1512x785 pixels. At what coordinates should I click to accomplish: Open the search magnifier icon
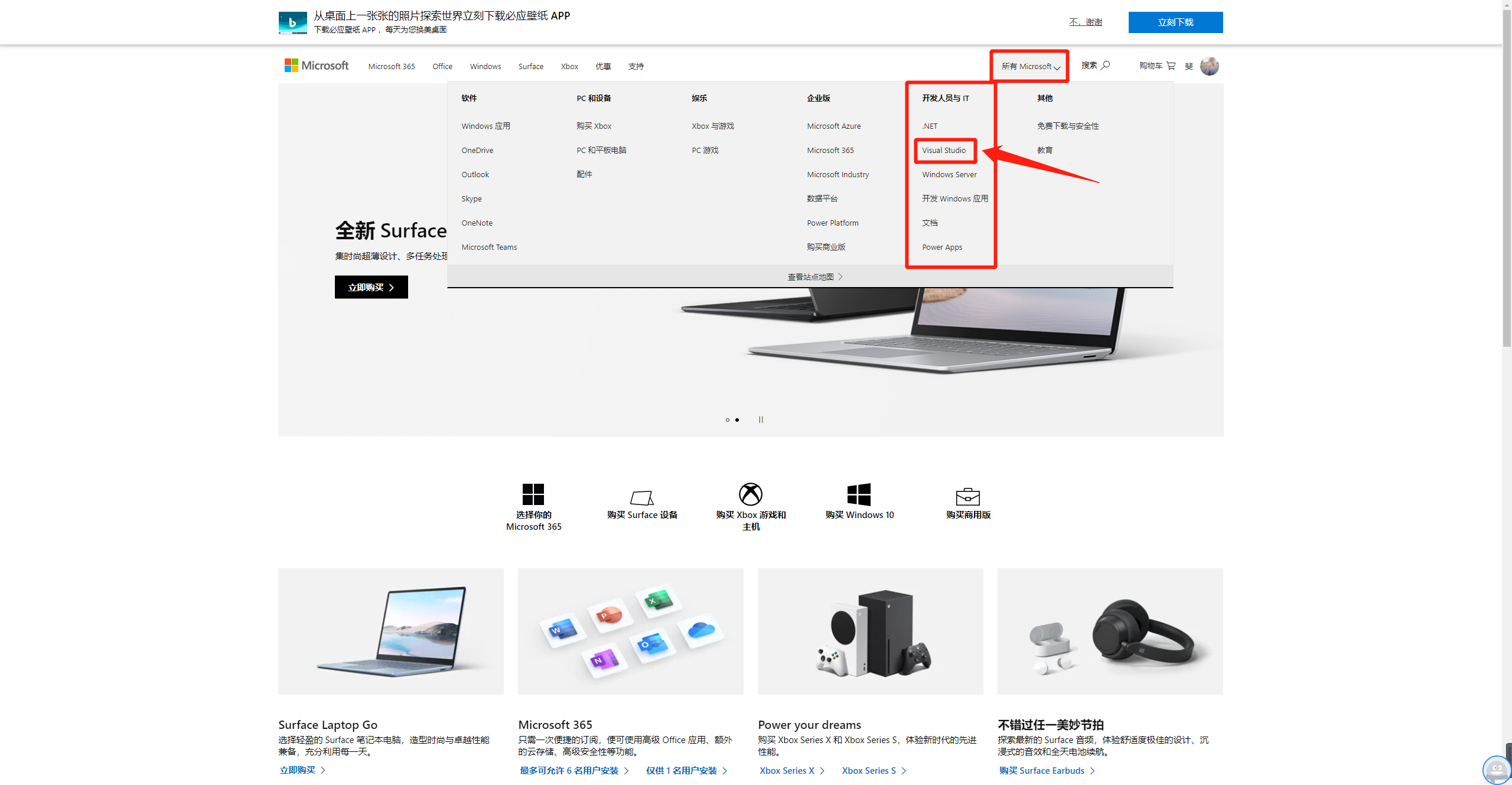coord(1106,65)
